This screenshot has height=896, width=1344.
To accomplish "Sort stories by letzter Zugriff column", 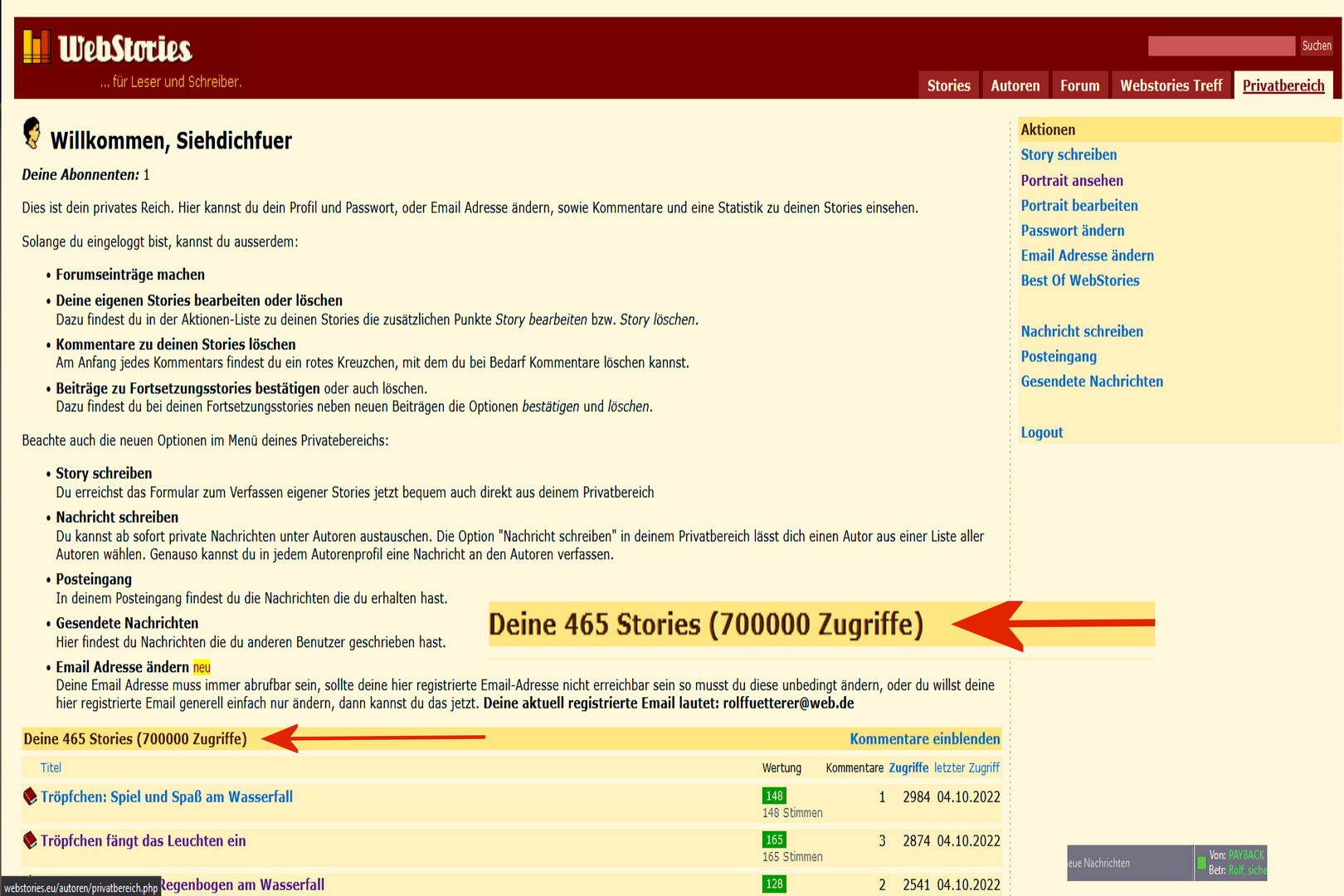I will coord(967,767).
